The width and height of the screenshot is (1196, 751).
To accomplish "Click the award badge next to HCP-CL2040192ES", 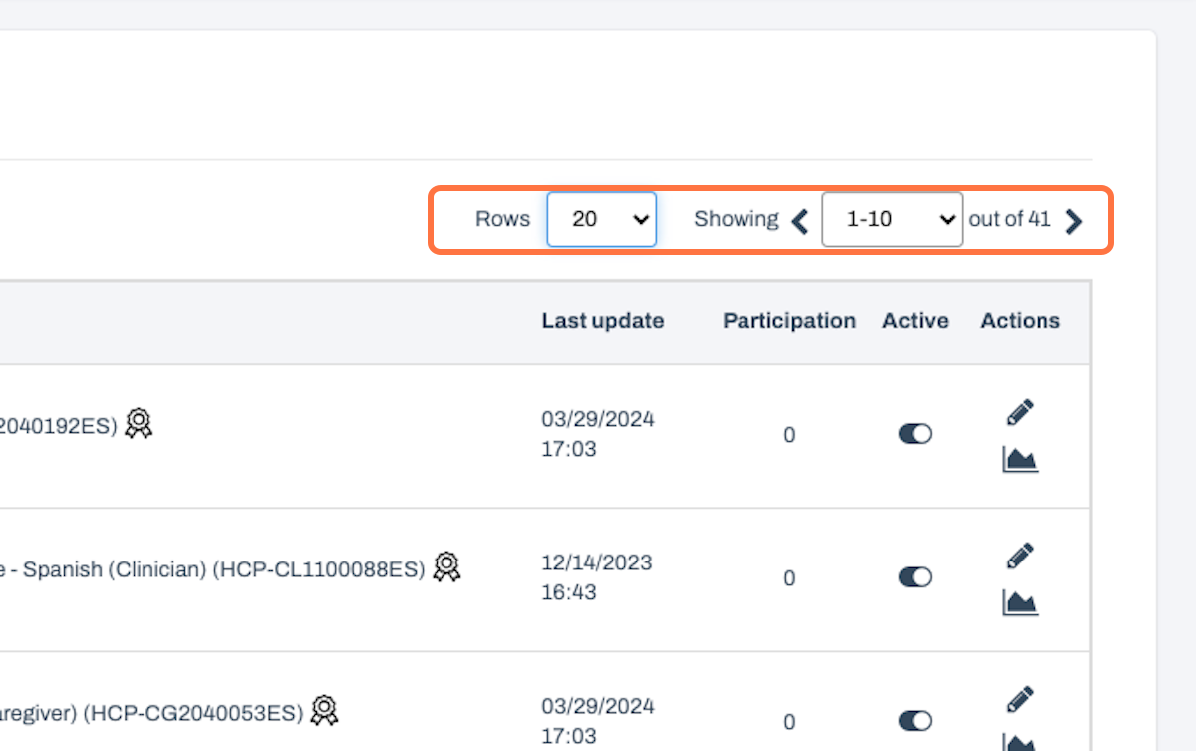I will tap(138, 423).
